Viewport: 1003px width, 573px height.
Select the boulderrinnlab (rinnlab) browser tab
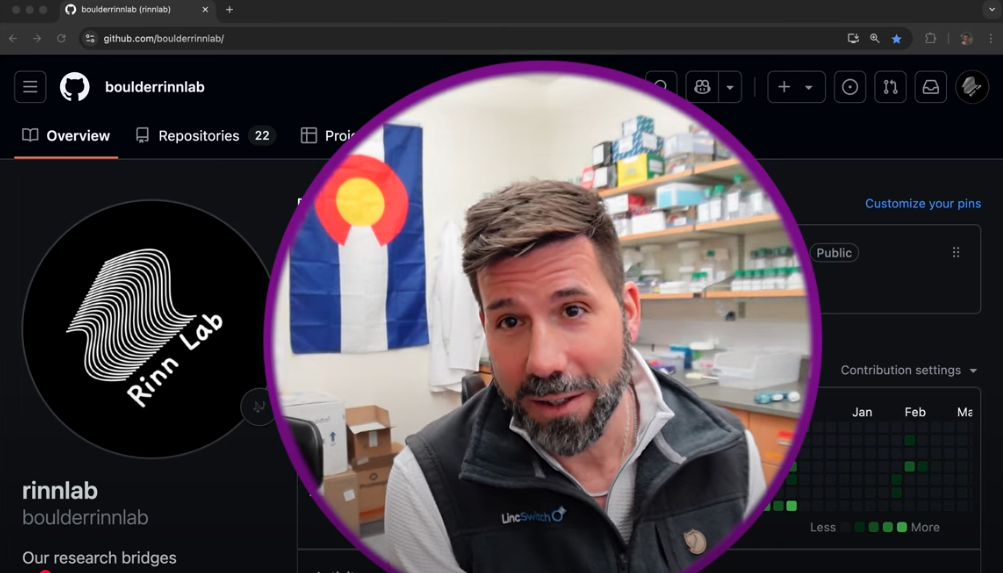(x=137, y=10)
